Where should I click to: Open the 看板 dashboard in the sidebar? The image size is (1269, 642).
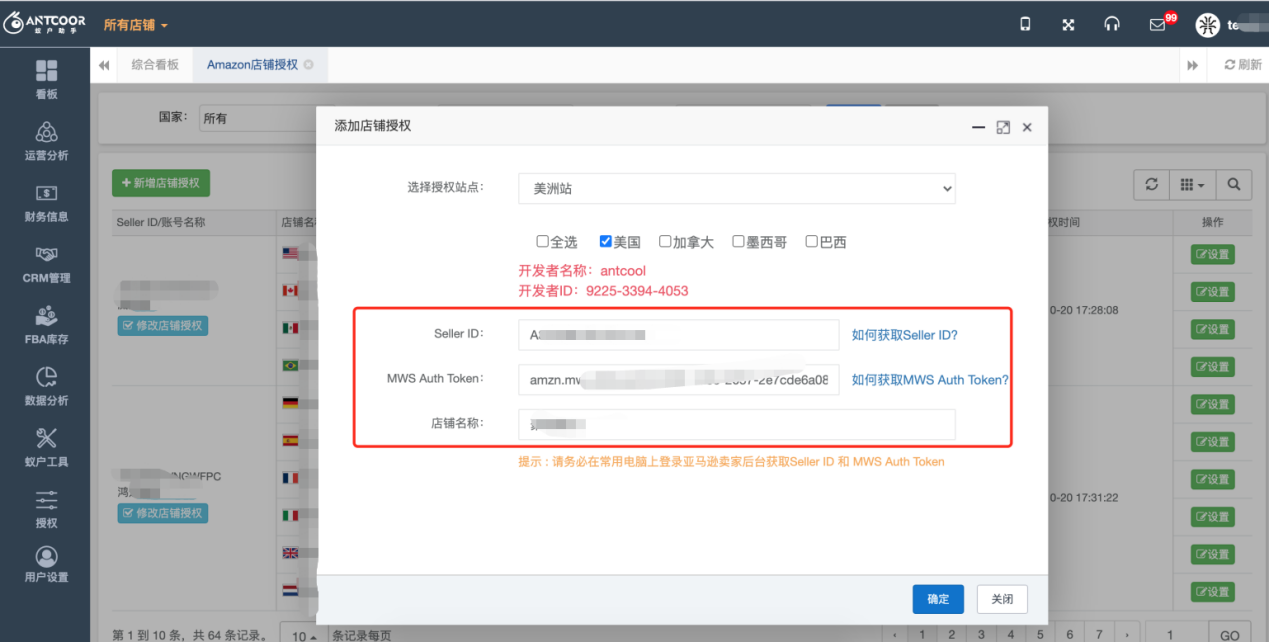pyautogui.click(x=46, y=79)
